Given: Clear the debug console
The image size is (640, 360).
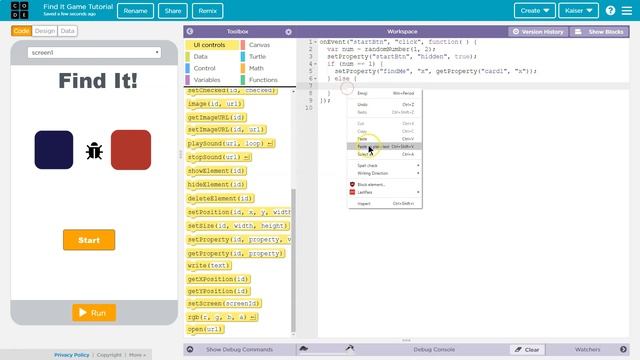Looking at the screenshot, I should [527, 349].
